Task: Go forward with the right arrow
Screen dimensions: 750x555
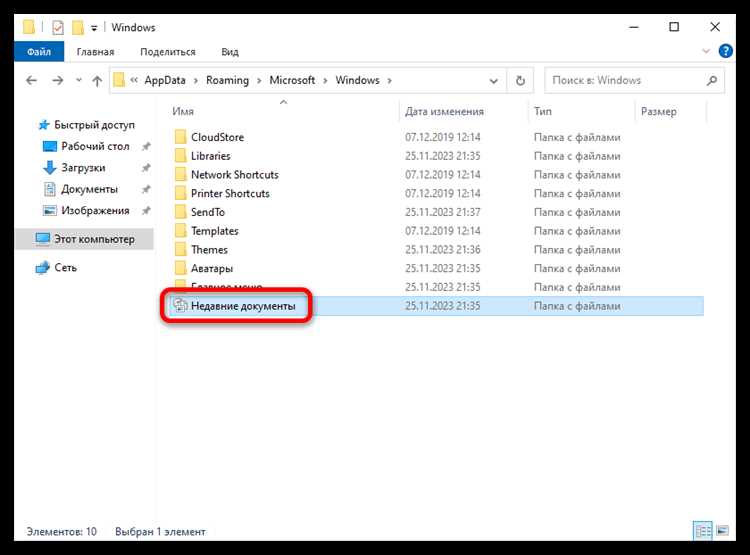Action: pos(57,80)
